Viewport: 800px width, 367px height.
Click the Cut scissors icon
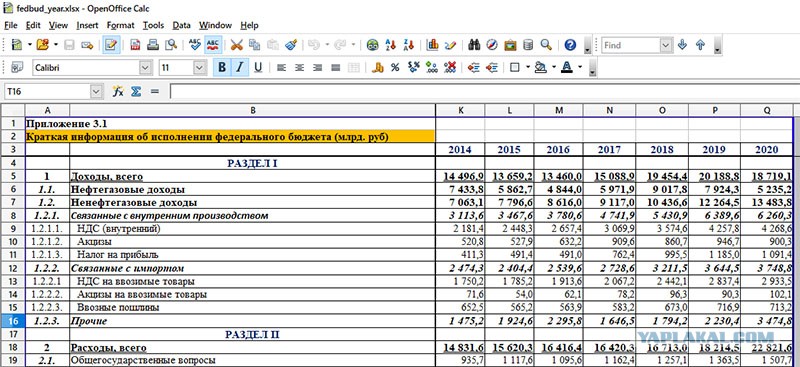pos(236,45)
